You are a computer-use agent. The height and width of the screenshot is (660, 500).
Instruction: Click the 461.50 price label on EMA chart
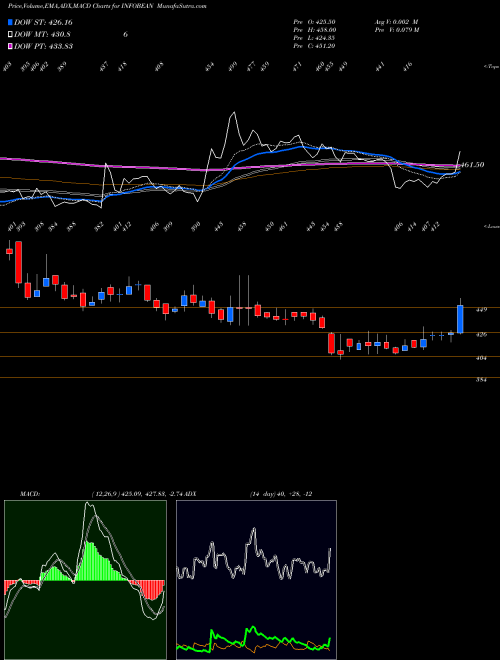[472, 165]
